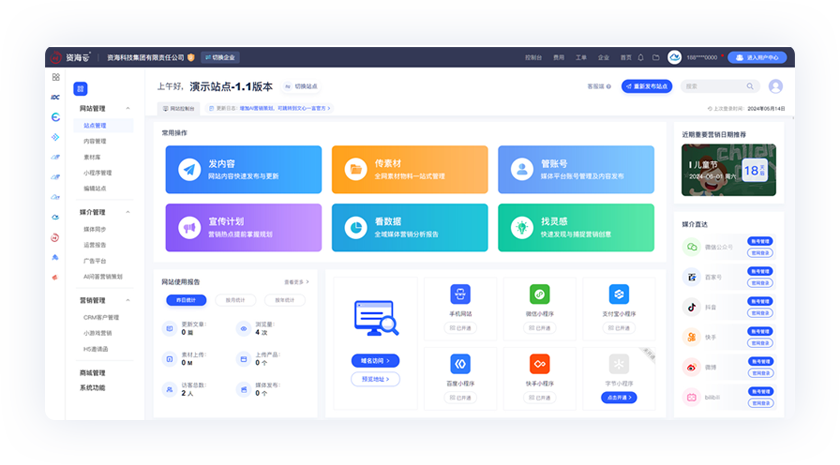The image size is (840, 465).
Task: Click the 重新发布站点 button
Action: [x=646, y=86]
